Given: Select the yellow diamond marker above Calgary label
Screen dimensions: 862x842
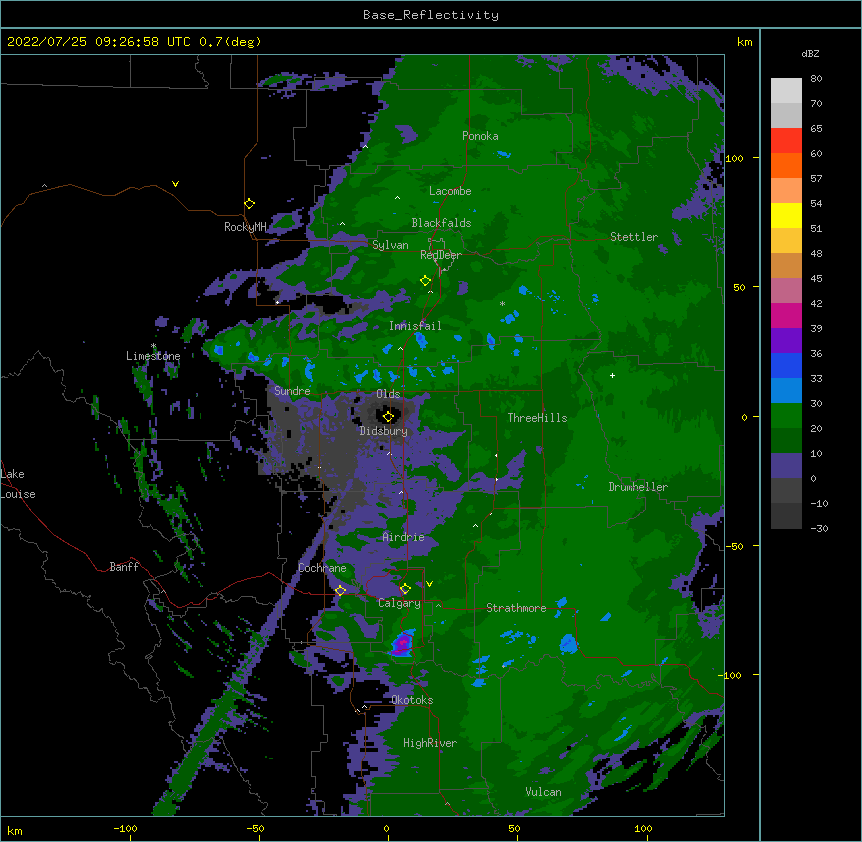Looking at the screenshot, I should [405, 589].
